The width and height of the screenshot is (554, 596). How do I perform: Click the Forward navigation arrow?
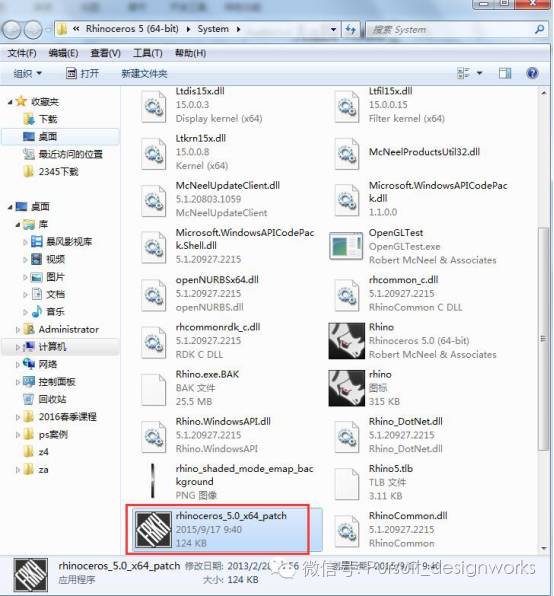[x=33, y=30]
